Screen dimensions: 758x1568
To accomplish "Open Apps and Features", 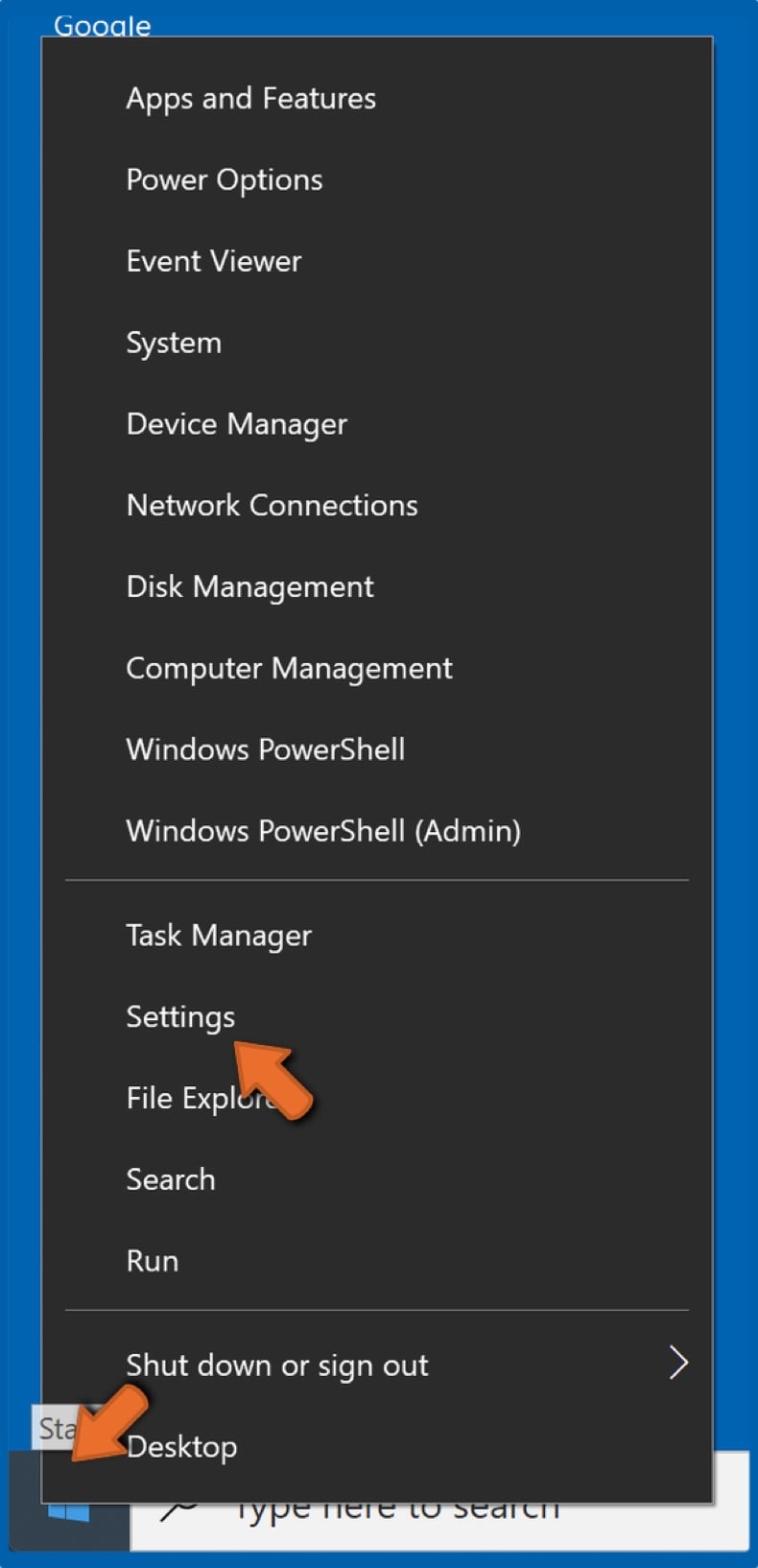I will coord(250,97).
